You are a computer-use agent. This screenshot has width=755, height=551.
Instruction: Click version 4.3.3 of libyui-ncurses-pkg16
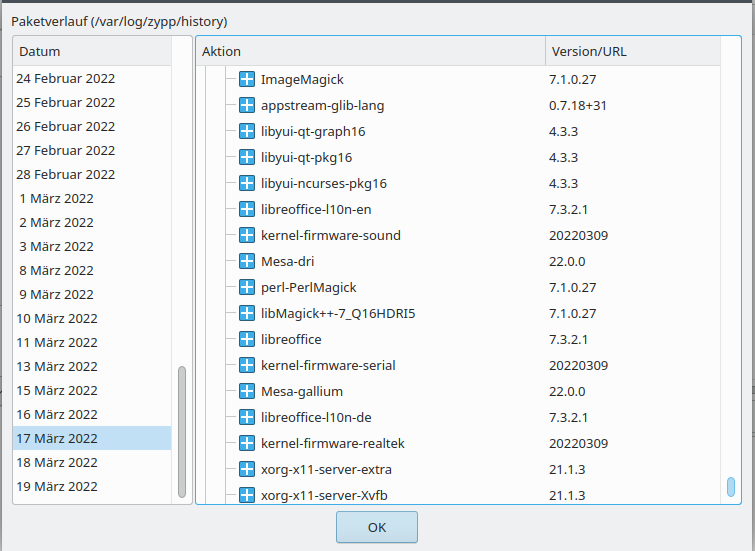563,184
